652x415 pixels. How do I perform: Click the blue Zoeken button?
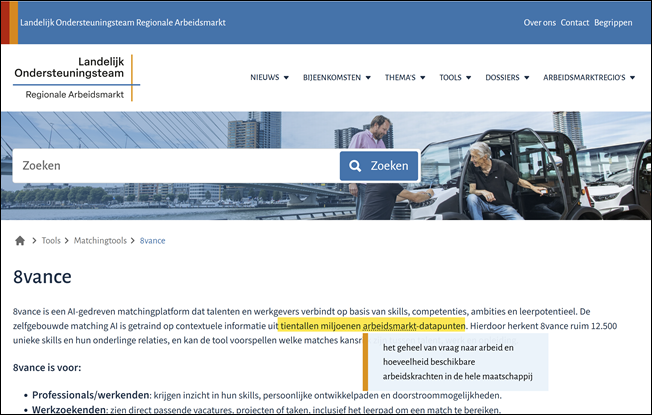(x=379, y=166)
